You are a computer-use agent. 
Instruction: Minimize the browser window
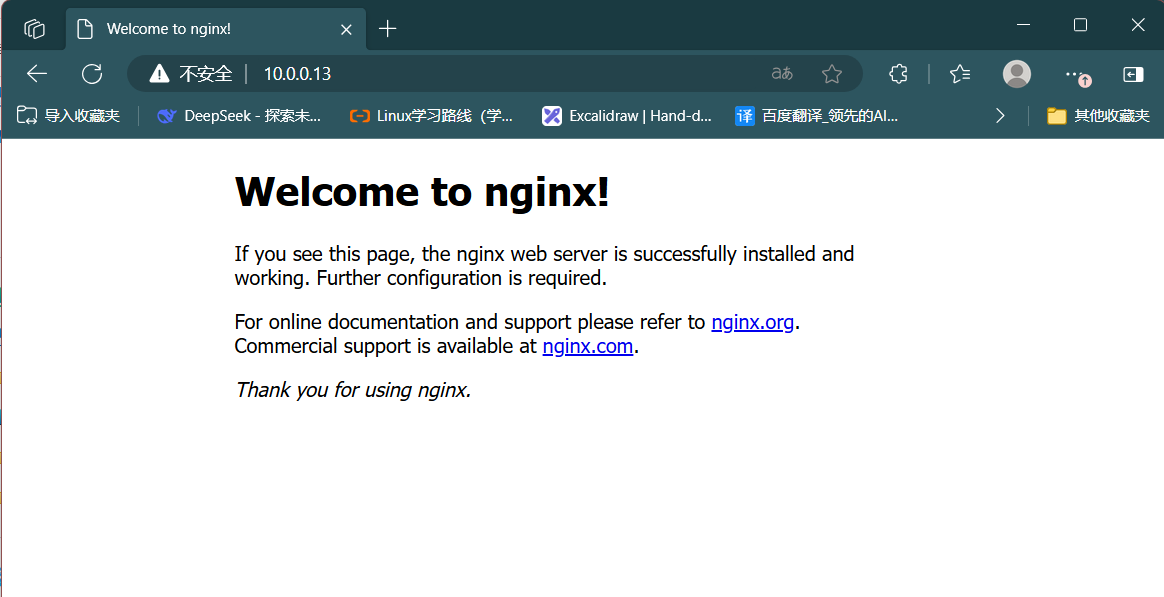(1024, 25)
